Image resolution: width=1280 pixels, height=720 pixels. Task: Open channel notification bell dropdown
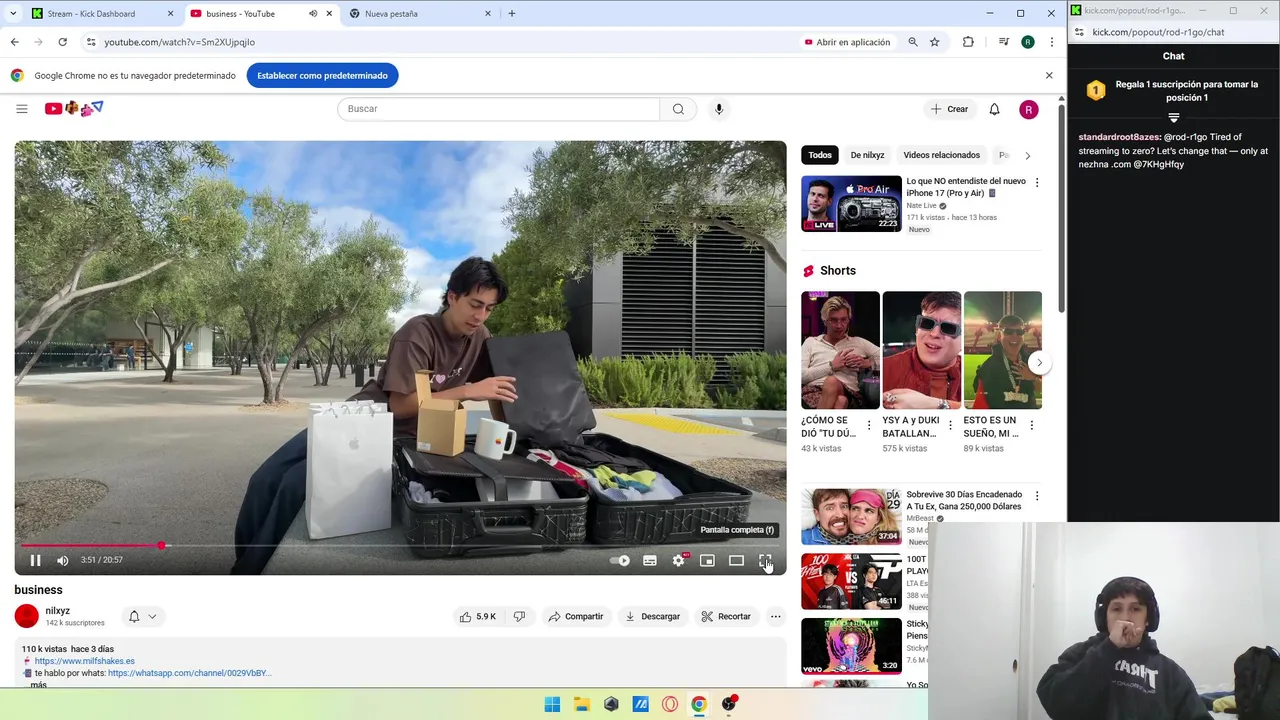coord(143,617)
